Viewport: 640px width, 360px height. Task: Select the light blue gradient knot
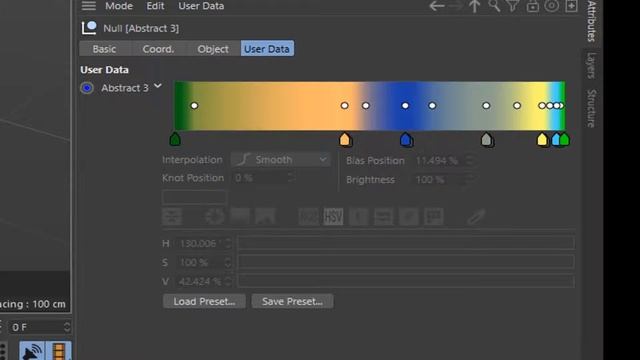point(556,139)
